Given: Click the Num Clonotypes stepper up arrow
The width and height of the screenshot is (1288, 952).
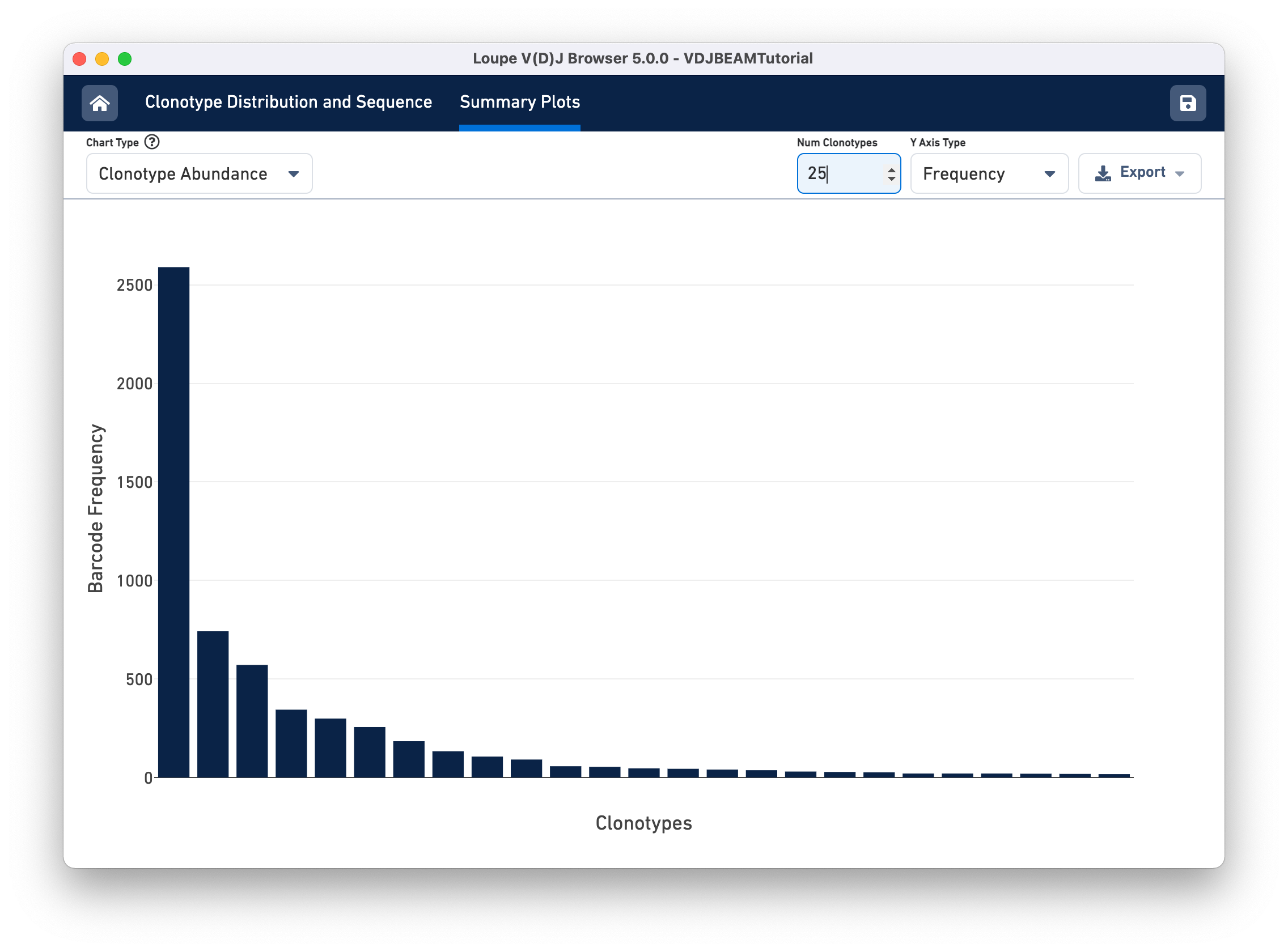Looking at the screenshot, I should point(891,168).
